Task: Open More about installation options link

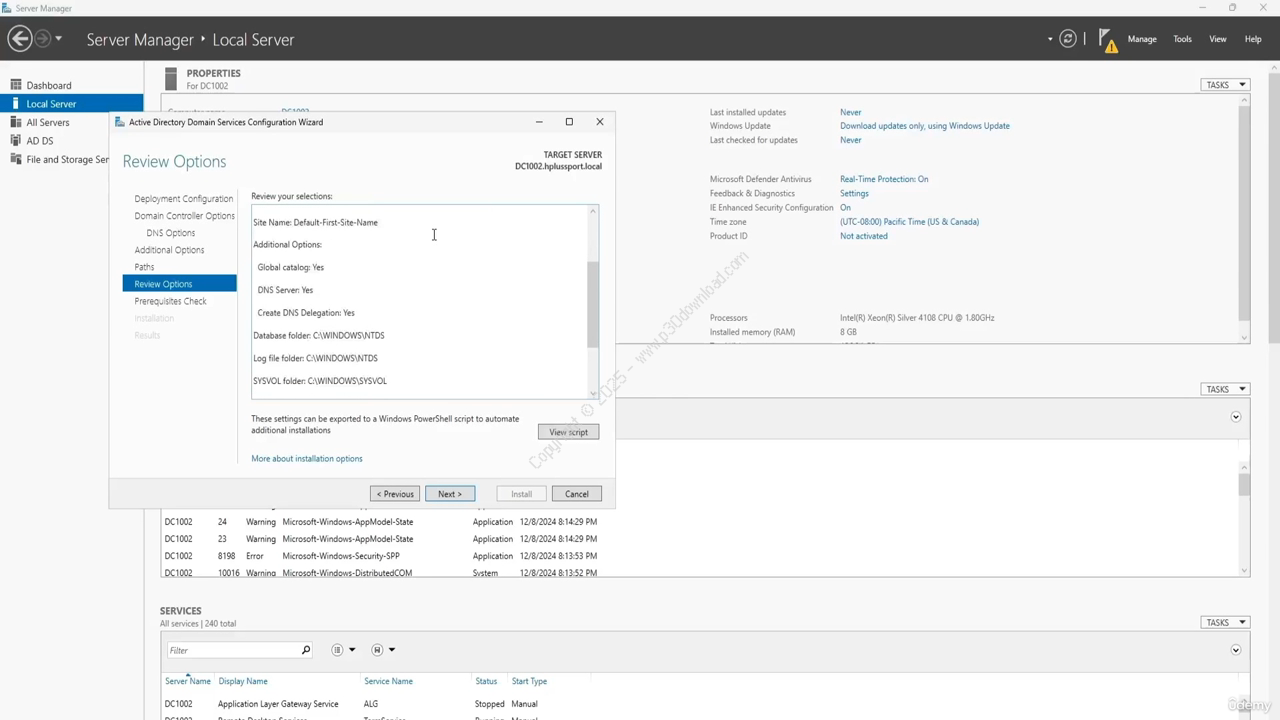Action: [307, 459]
